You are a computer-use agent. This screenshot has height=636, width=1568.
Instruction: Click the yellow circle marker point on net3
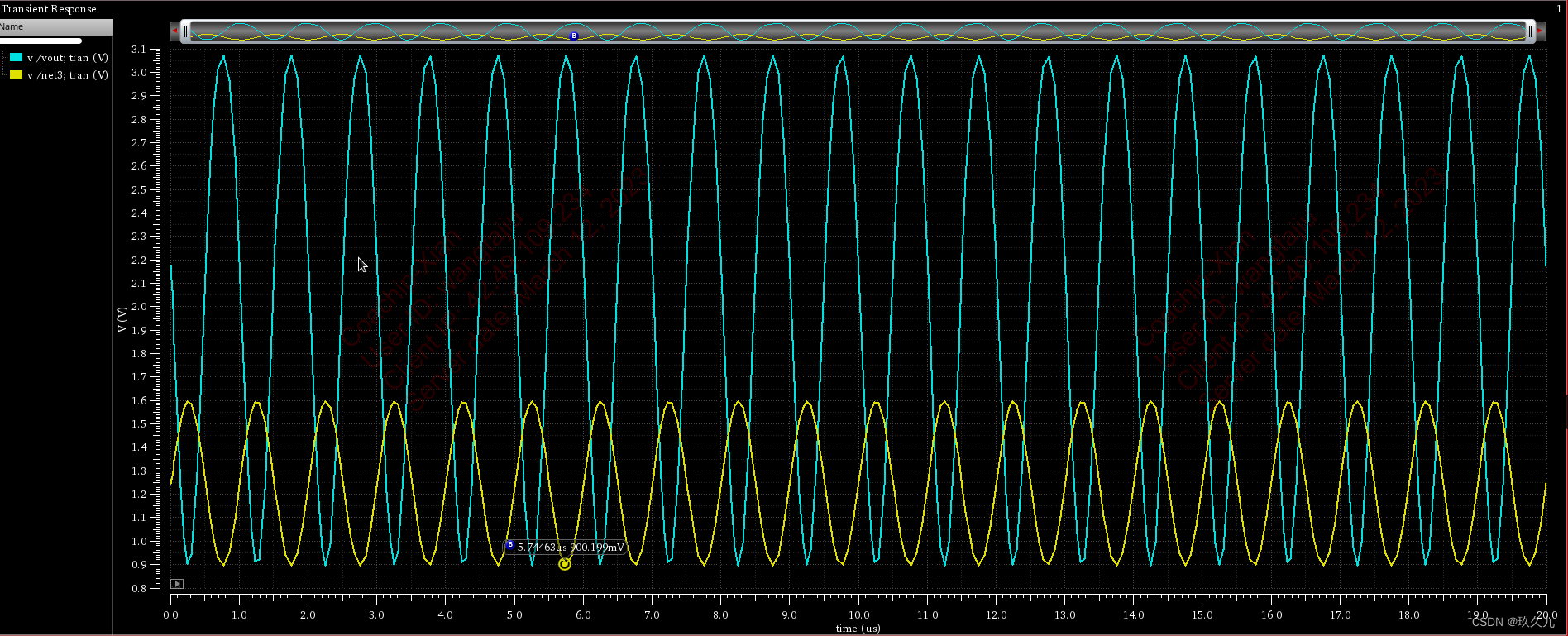pos(565,564)
